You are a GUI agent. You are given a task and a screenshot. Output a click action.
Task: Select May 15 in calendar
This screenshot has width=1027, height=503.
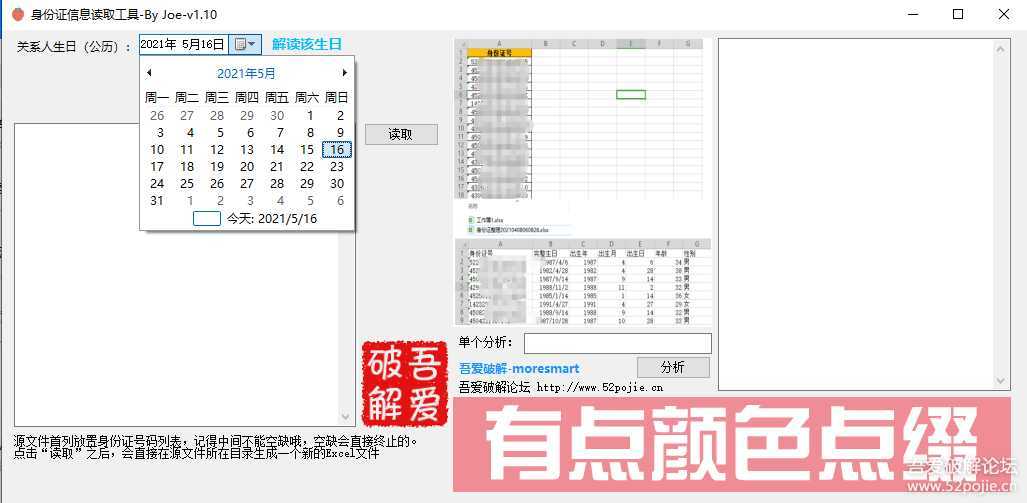[307, 149]
